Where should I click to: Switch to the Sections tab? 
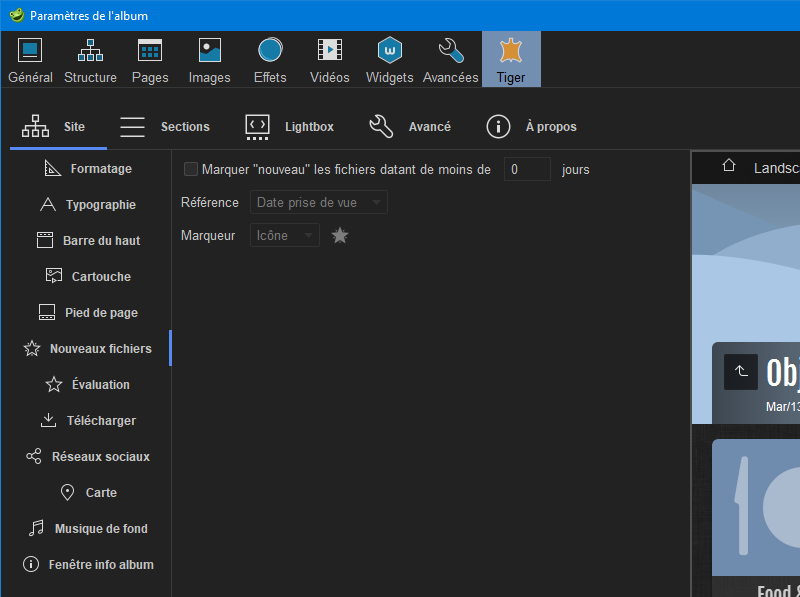pos(165,127)
